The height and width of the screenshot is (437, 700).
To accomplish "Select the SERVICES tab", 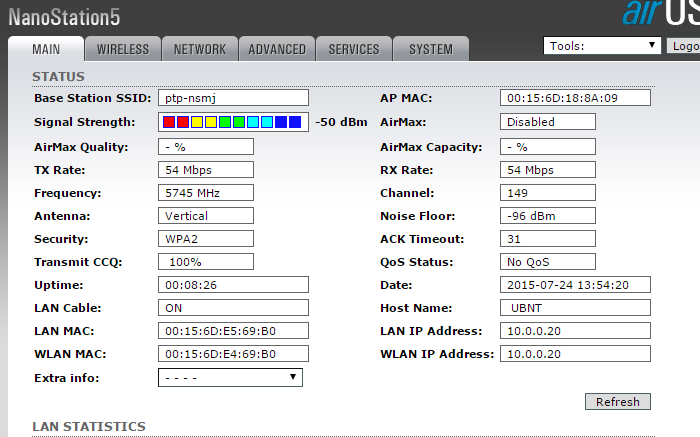I will [x=354, y=49].
